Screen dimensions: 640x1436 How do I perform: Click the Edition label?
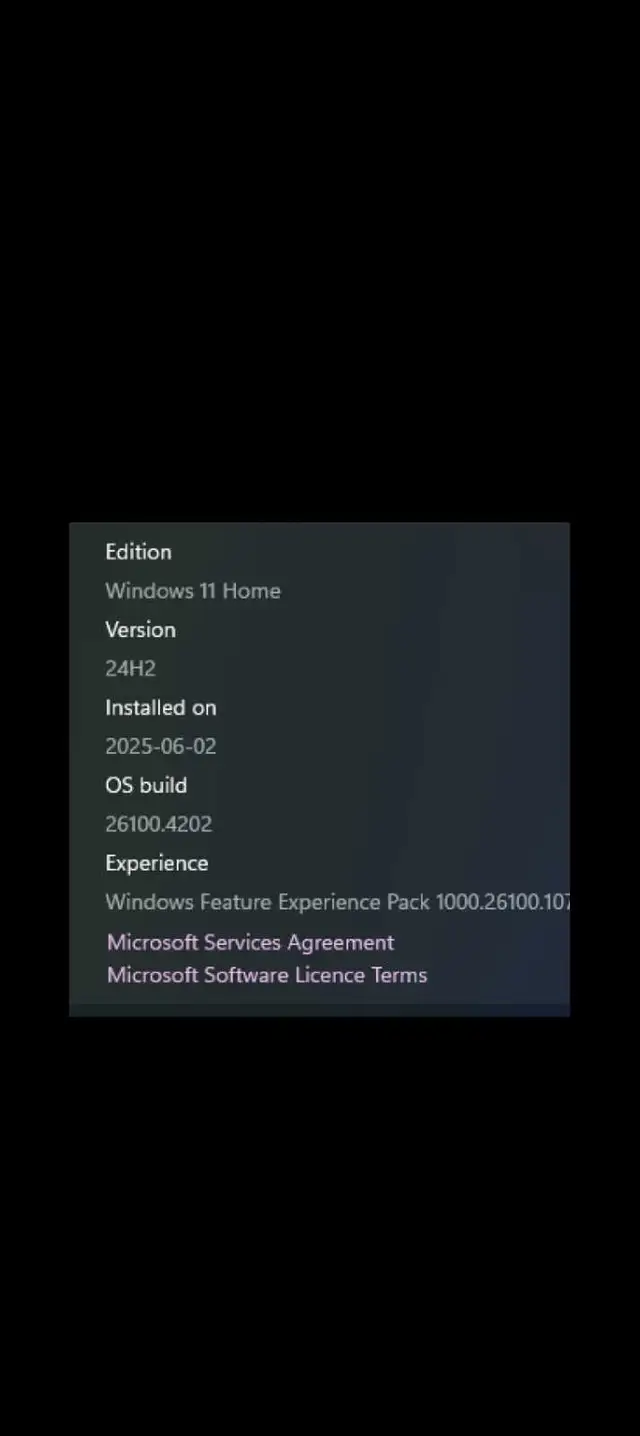(x=138, y=551)
